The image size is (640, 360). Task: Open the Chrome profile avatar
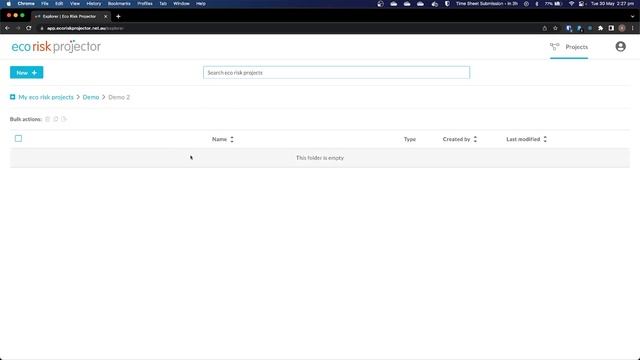pyautogui.click(x=622, y=28)
